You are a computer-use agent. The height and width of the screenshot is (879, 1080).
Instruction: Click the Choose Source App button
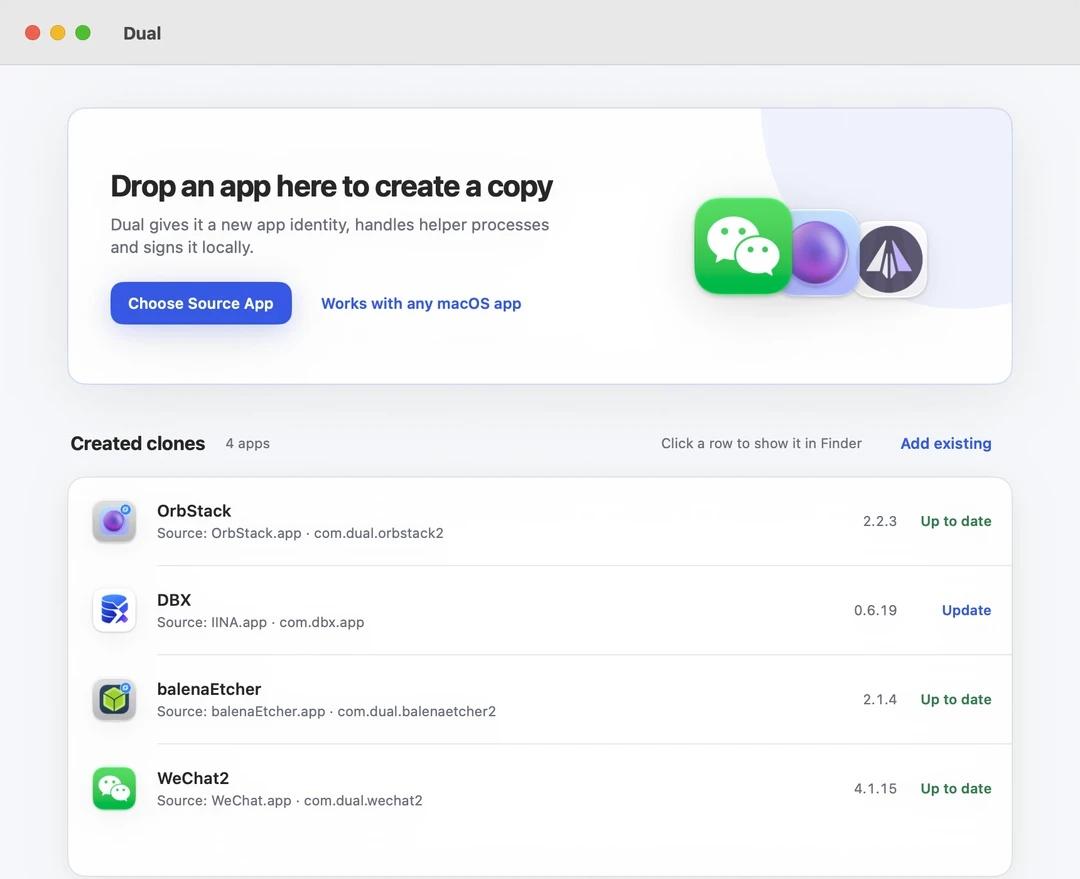point(201,303)
